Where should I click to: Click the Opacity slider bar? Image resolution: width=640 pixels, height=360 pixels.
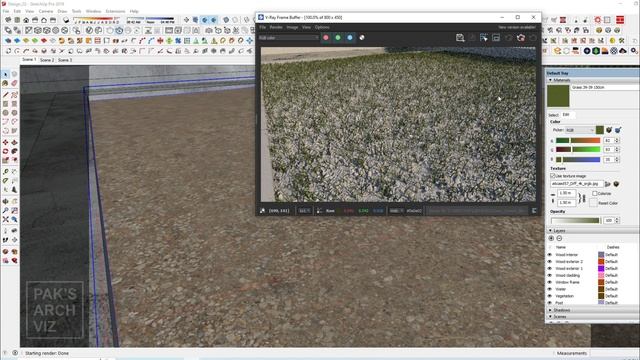pos(576,220)
